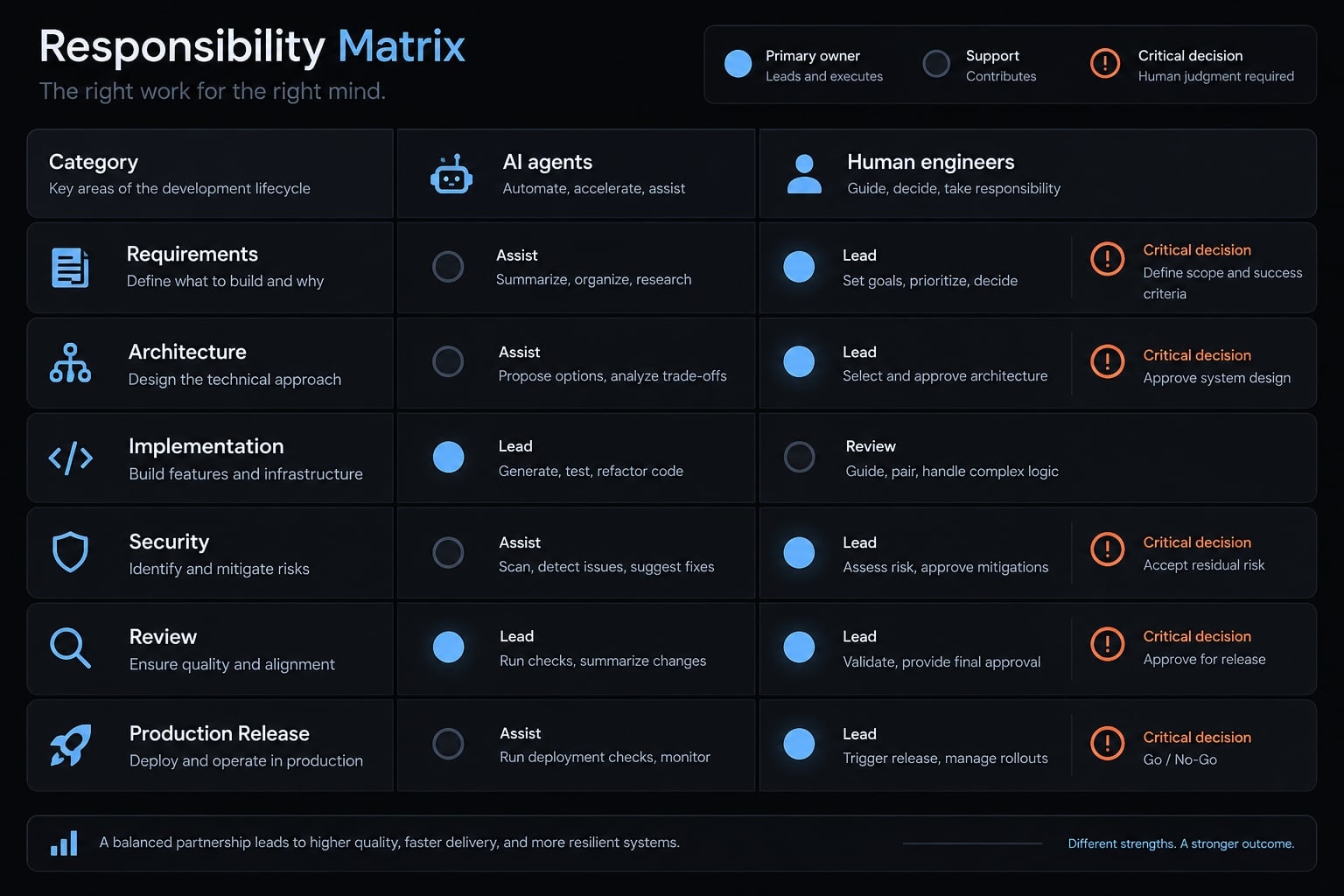
Task: Click 'Run deployment checks, monitor' text
Action: tap(605, 757)
